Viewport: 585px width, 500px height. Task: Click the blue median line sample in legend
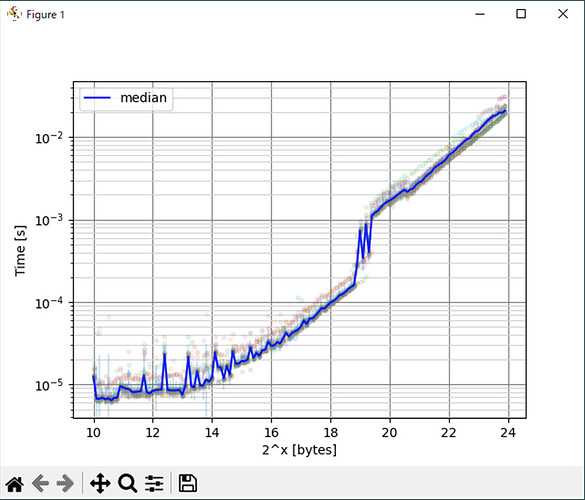[x=97, y=98]
